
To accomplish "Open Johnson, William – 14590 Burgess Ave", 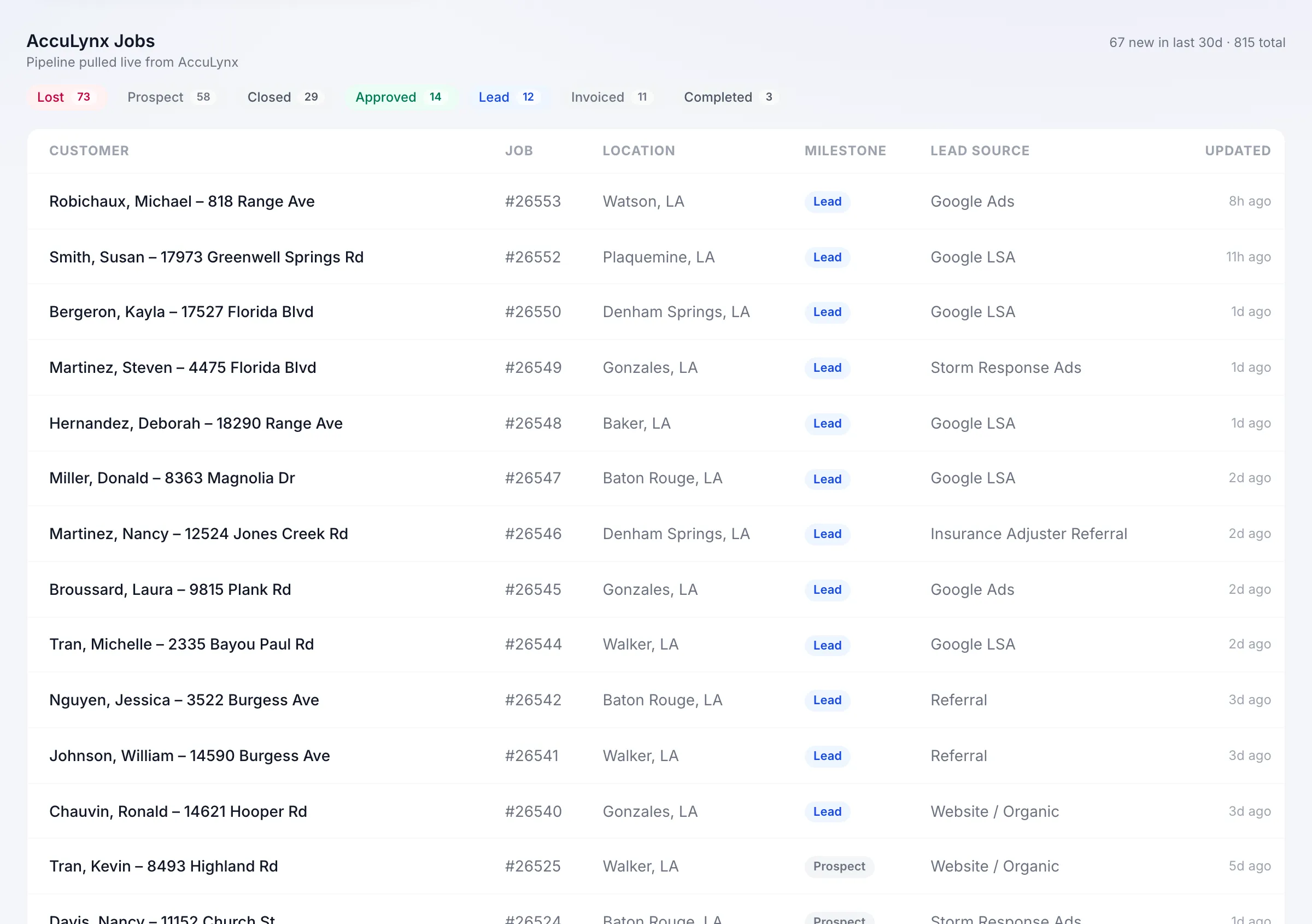I will (x=190, y=756).
